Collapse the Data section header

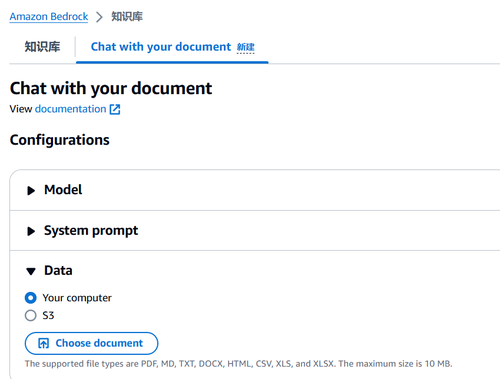pyautogui.click(x=58, y=270)
